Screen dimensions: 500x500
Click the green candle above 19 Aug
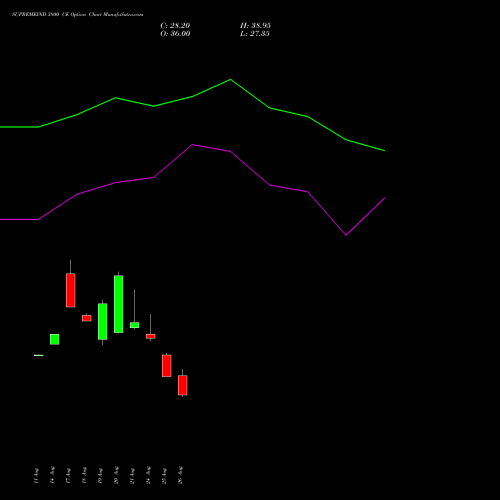[x=103, y=322]
